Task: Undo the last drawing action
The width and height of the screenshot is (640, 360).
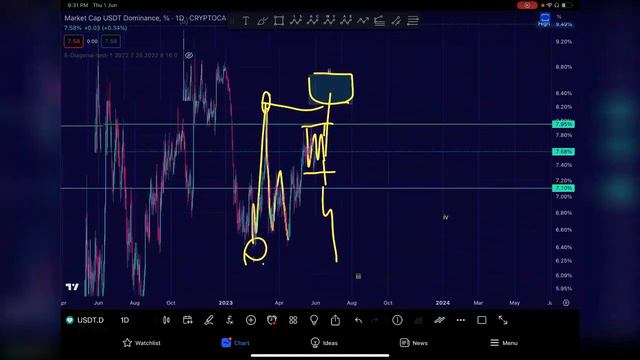Action: 358,320
